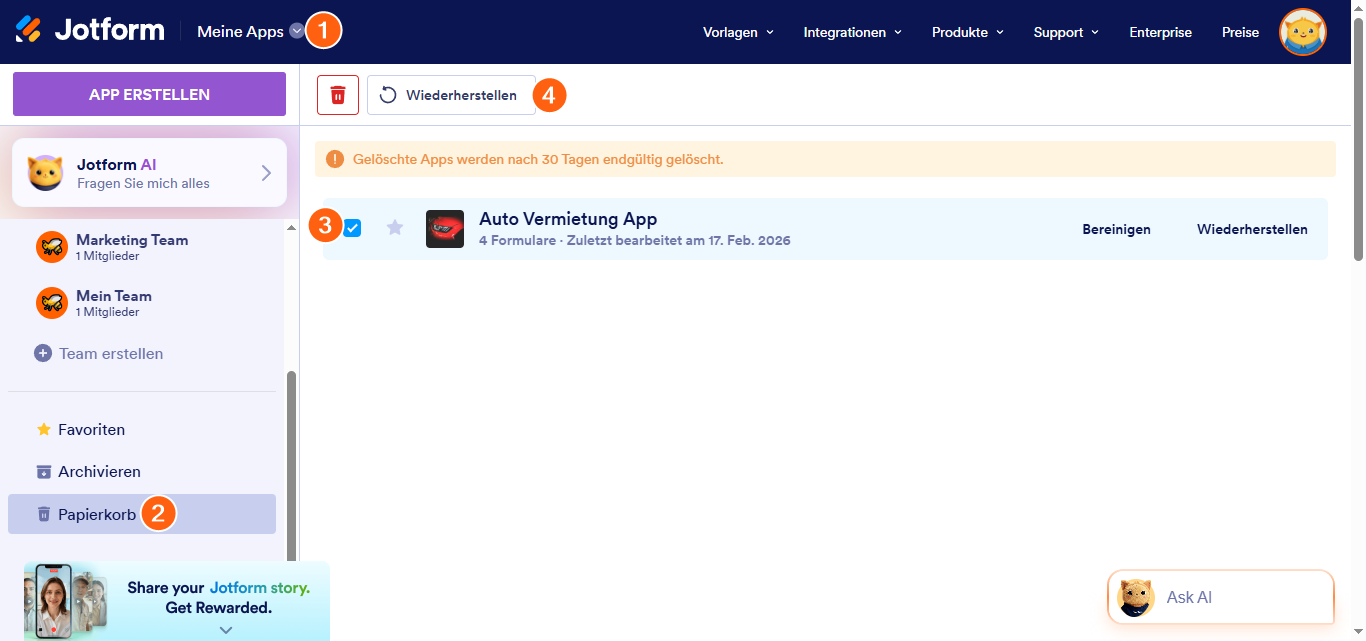Open the Favoriten folder

(x=142, y=429)
